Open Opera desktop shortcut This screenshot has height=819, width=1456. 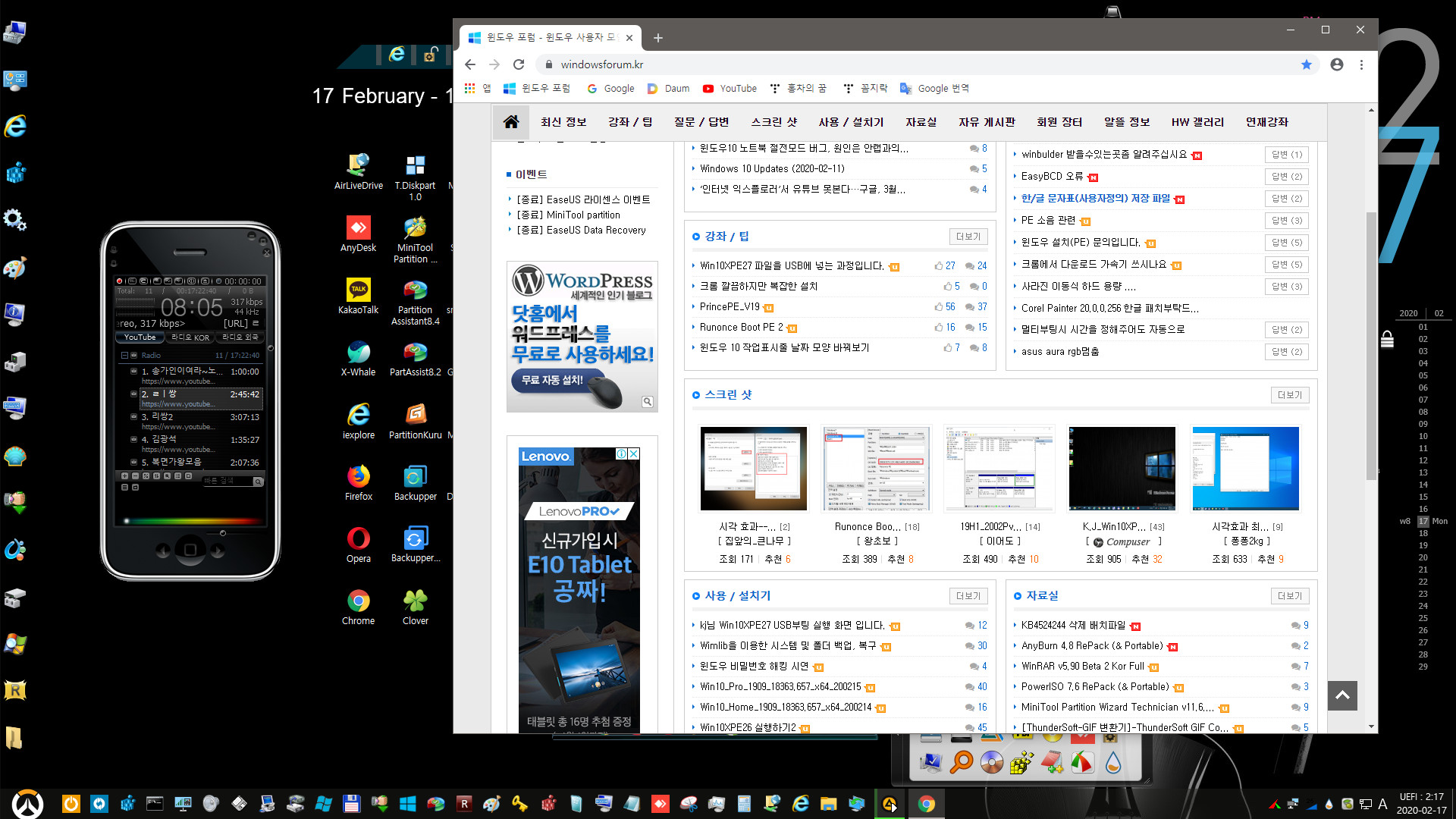click(358, 544)
